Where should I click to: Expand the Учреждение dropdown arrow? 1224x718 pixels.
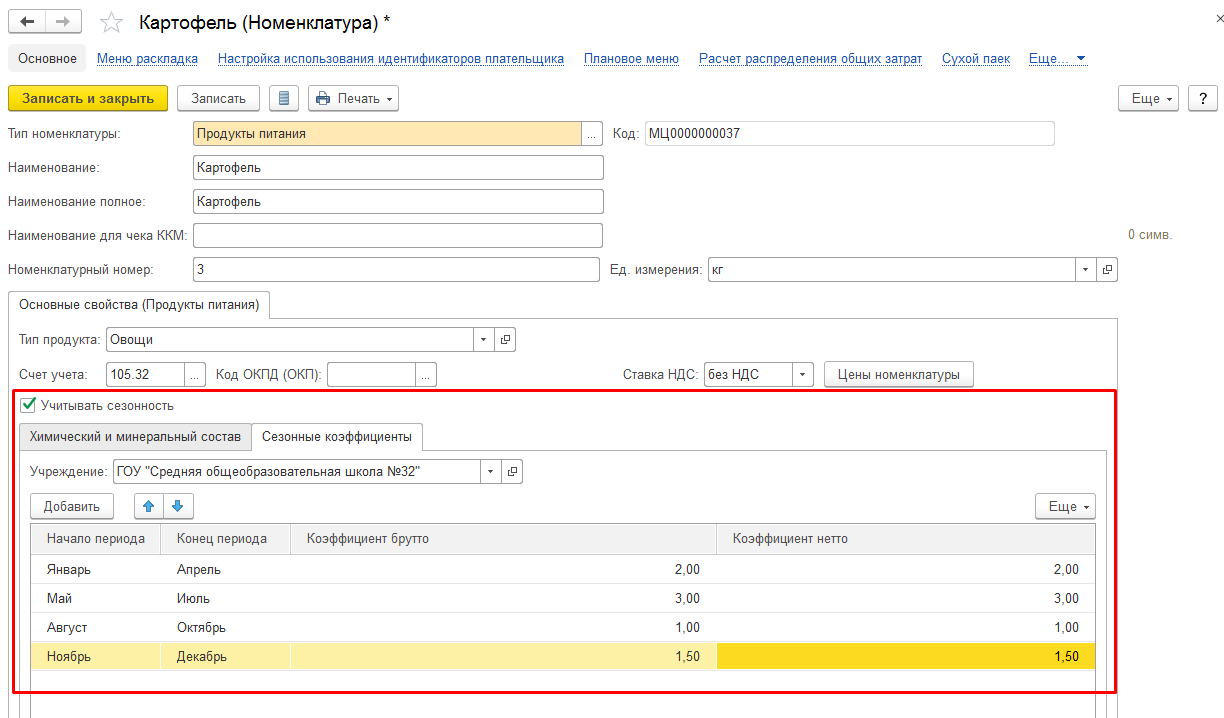pos(492,471)
